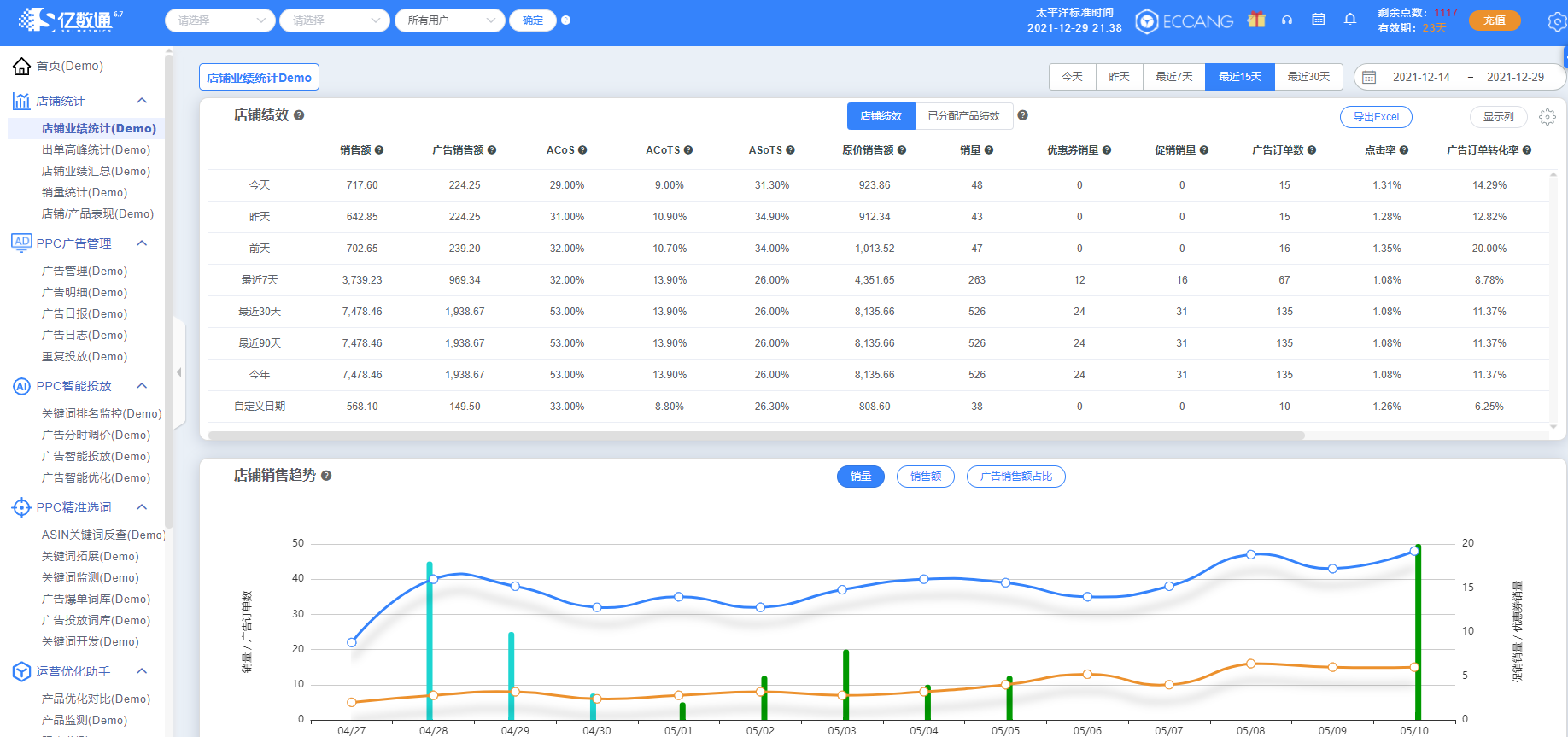Viewport: 1568px width, 737px height.
Task: Click the 05/08 point on blue 销量 line
Action: (1250, 554)
